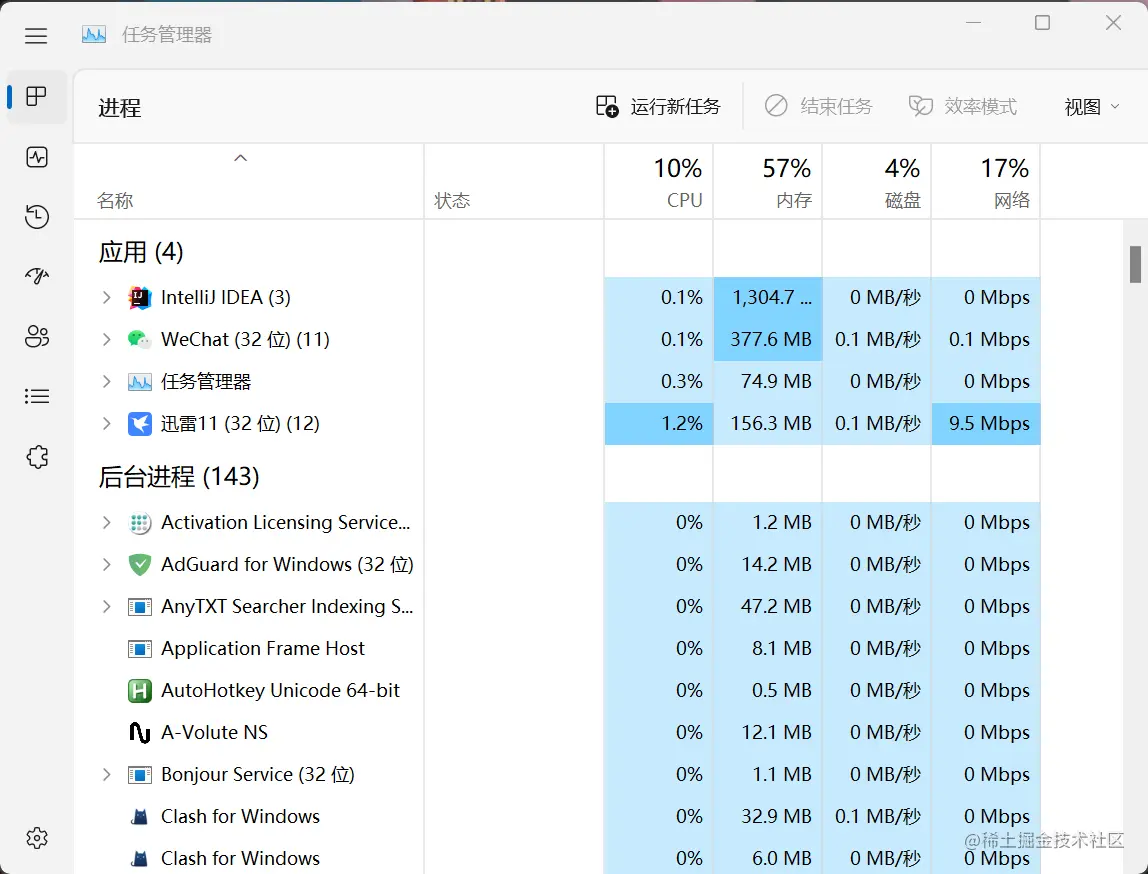This screenshot has width=1148, height=874.
Task: Select the A-Volute NS row
Action: [x=557, y=732]
